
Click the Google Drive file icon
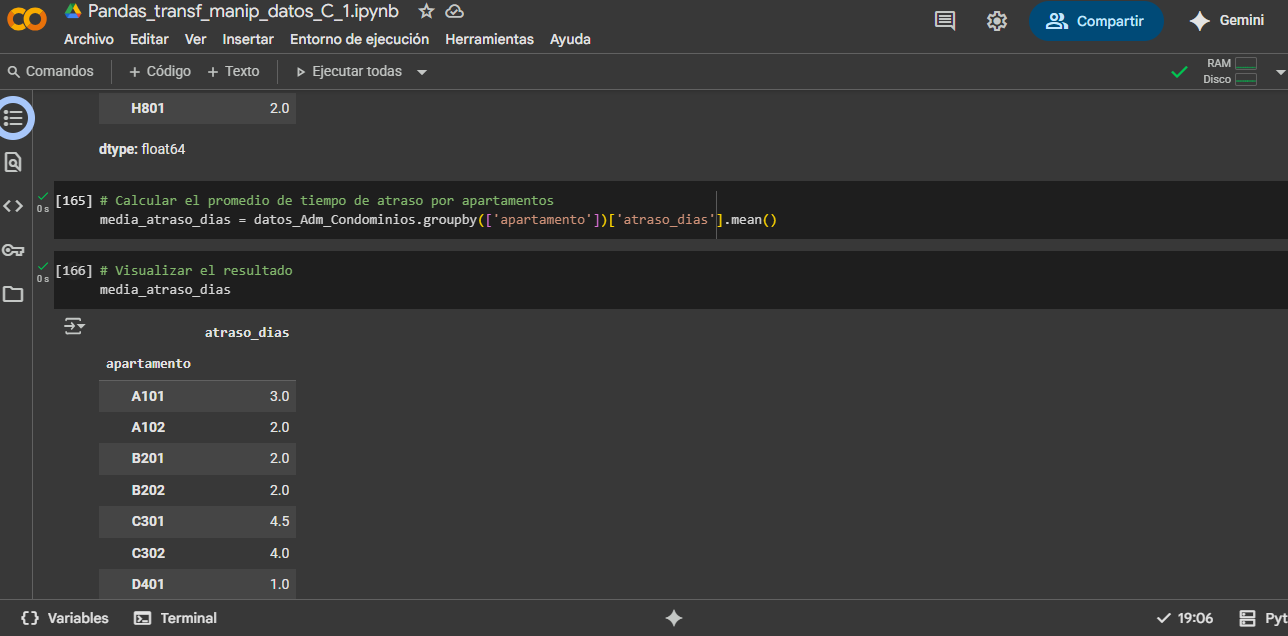(x=73, y=11)
